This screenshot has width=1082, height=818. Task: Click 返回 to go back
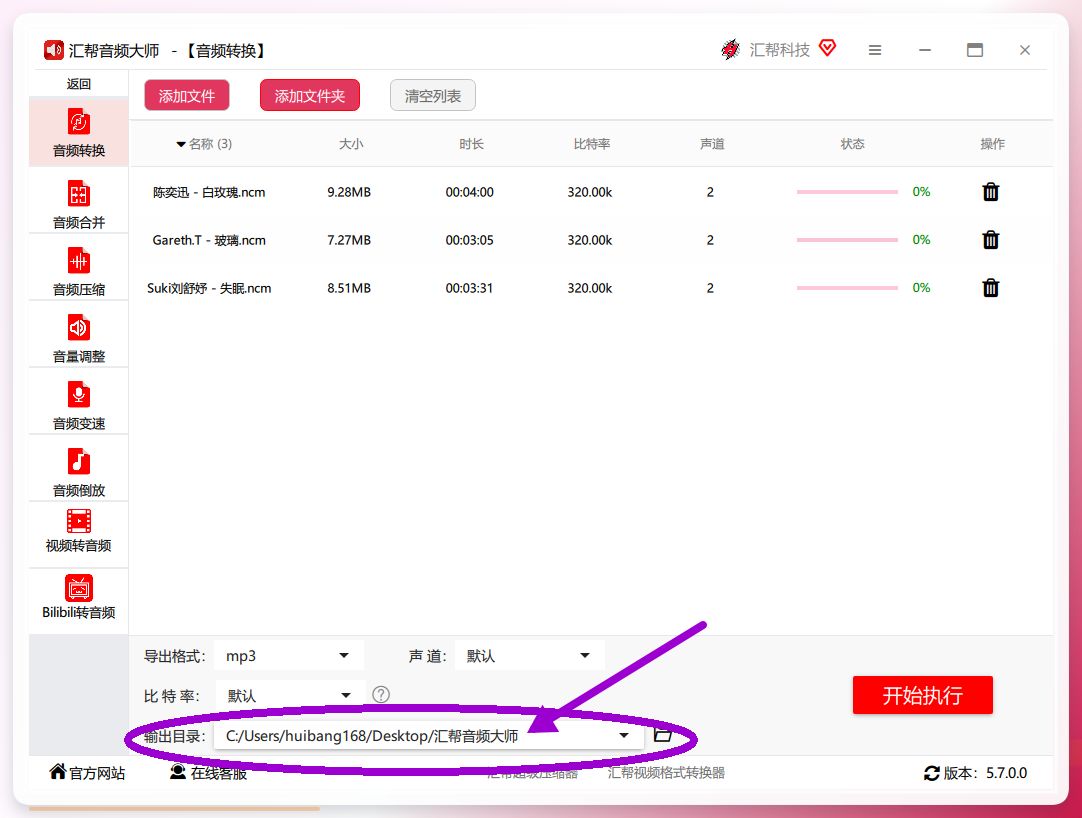[79, 84]
